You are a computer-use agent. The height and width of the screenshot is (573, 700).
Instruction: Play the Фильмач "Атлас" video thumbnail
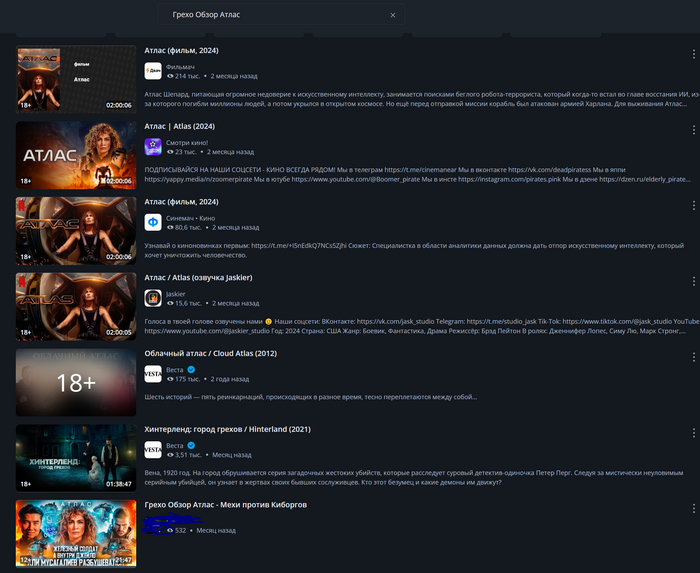(76, 79)
